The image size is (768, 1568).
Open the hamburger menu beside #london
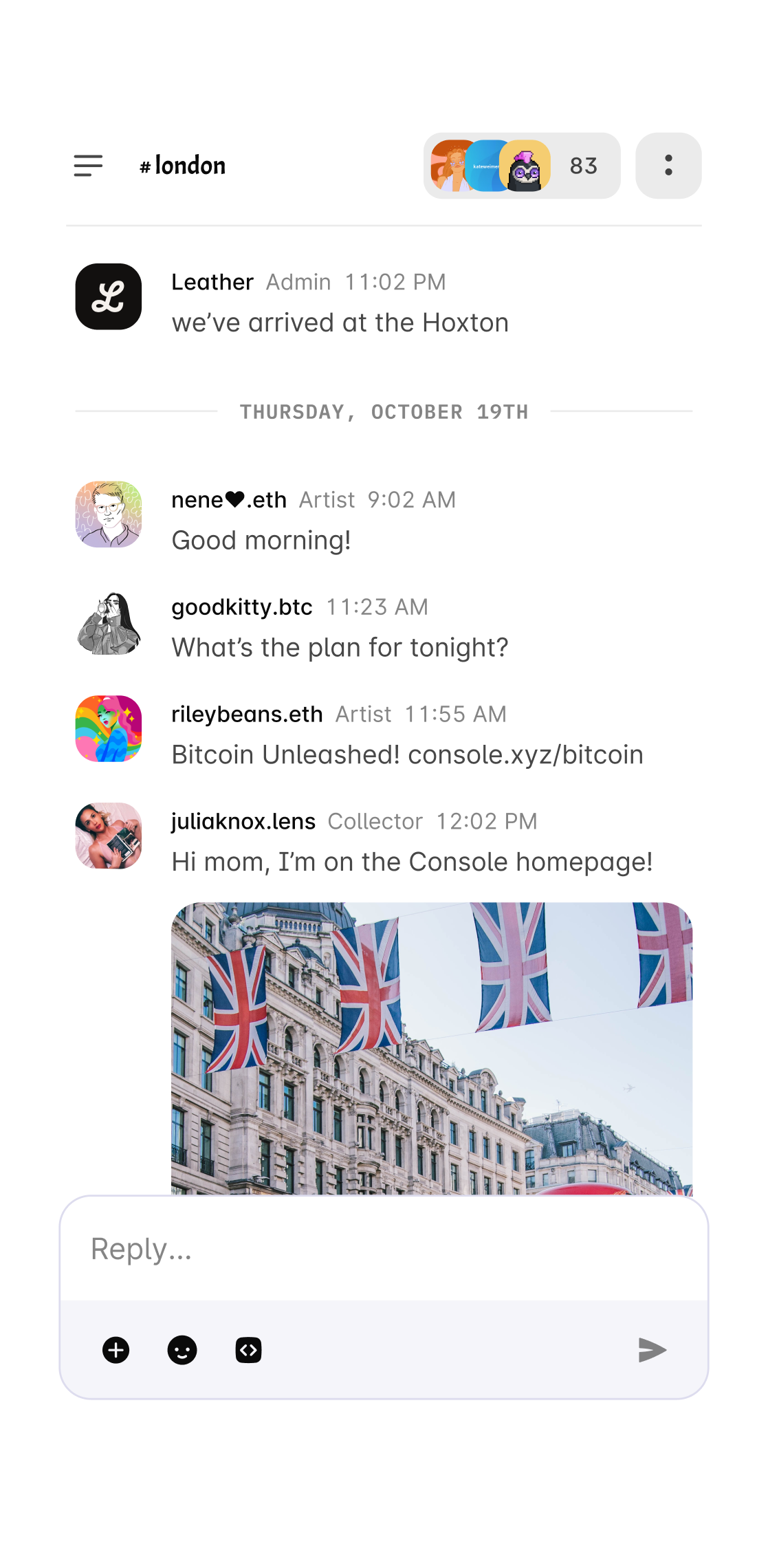pos(88,166)
